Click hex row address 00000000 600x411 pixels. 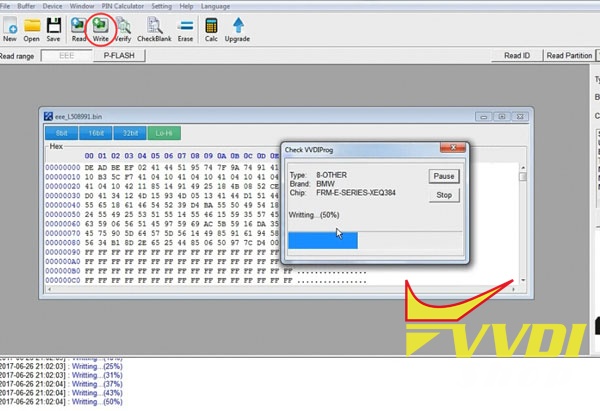coord(63,168)
